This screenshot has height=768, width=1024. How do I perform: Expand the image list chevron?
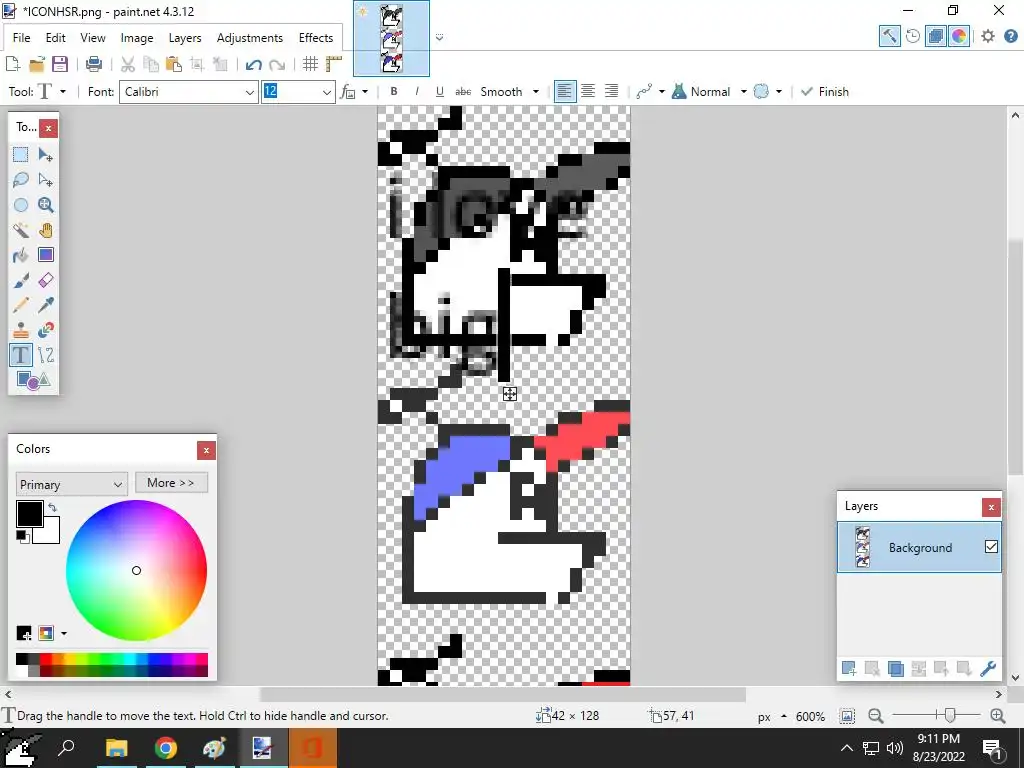point(440,37)
